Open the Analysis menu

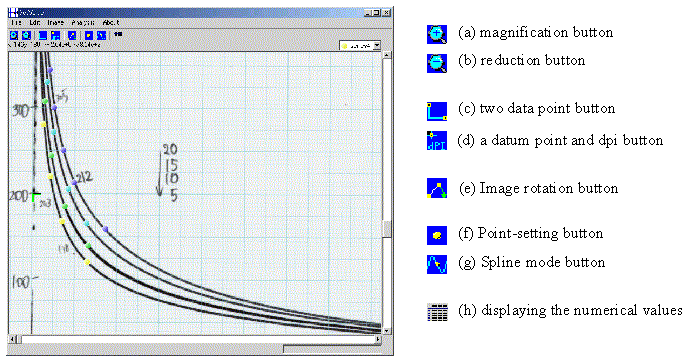[x=83, y=23]
